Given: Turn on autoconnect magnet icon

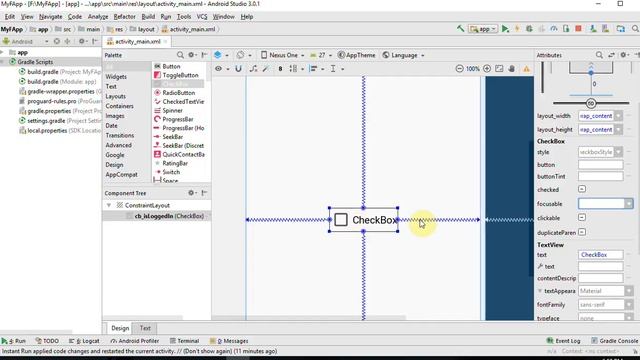Looking at the screenshot, I should click(x=238, y=69).
